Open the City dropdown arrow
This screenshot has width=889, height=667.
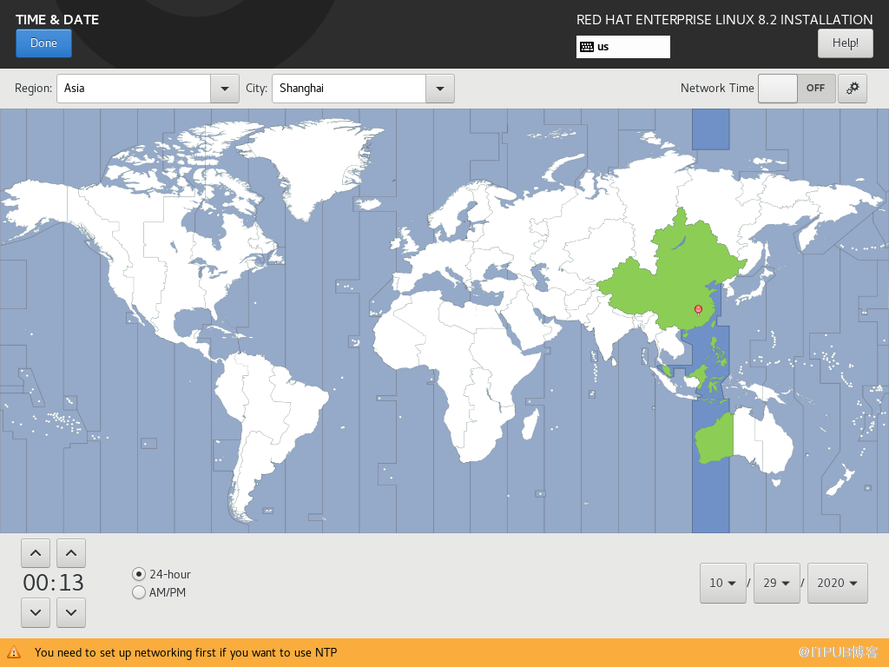click(440, 88)
